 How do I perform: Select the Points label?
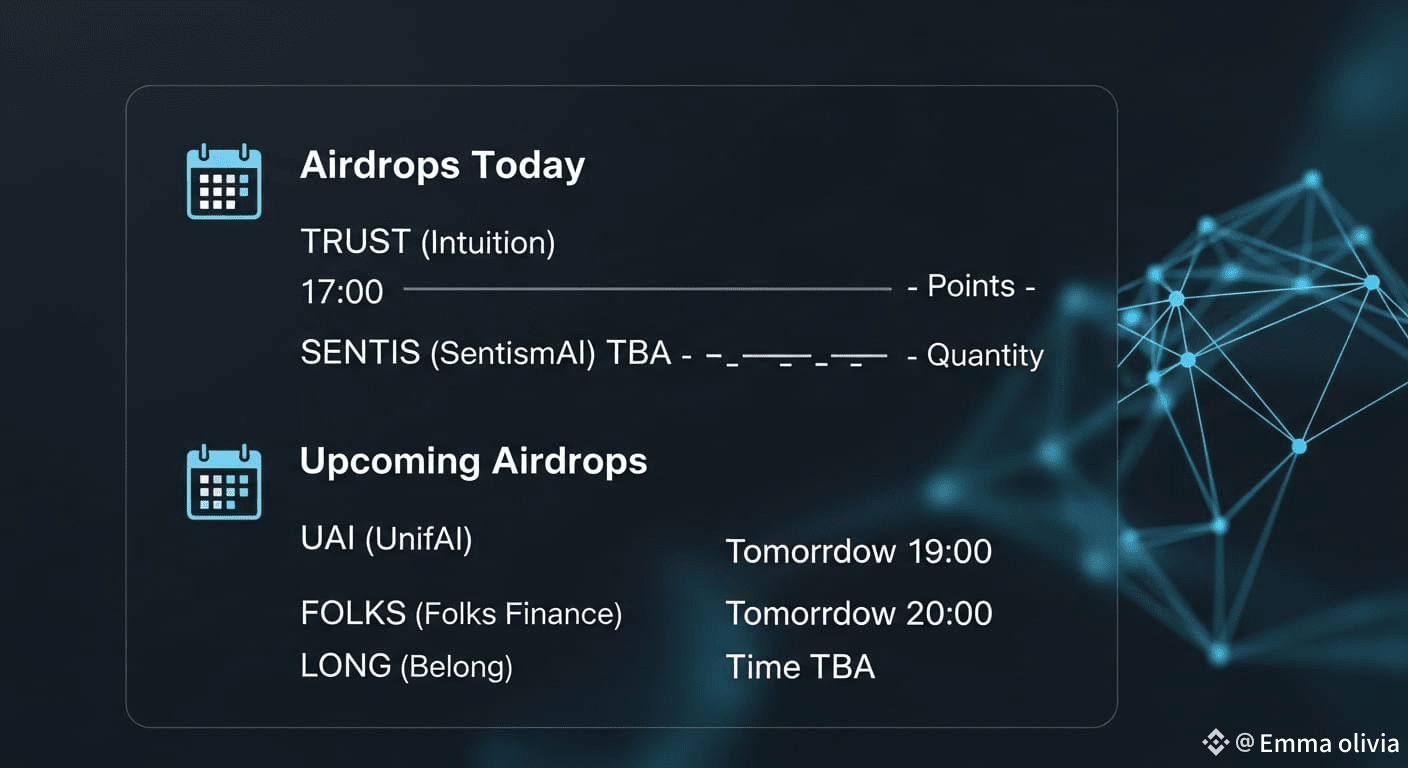tap(970, 287)
